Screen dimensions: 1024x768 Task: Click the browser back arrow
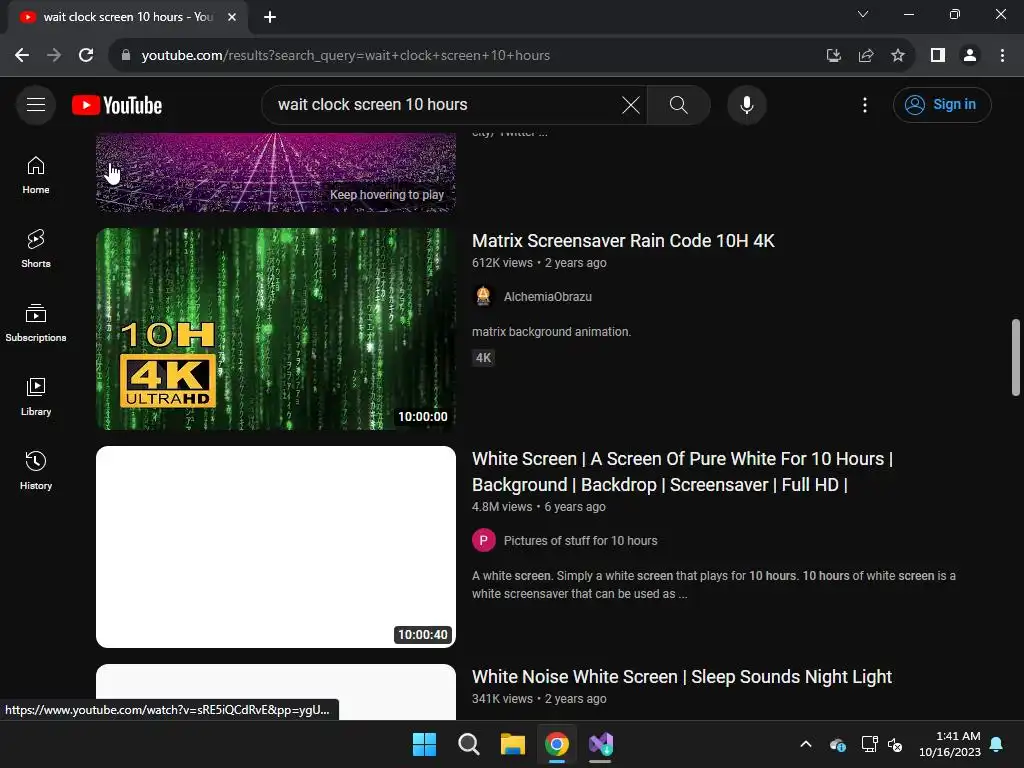[22, 56]
